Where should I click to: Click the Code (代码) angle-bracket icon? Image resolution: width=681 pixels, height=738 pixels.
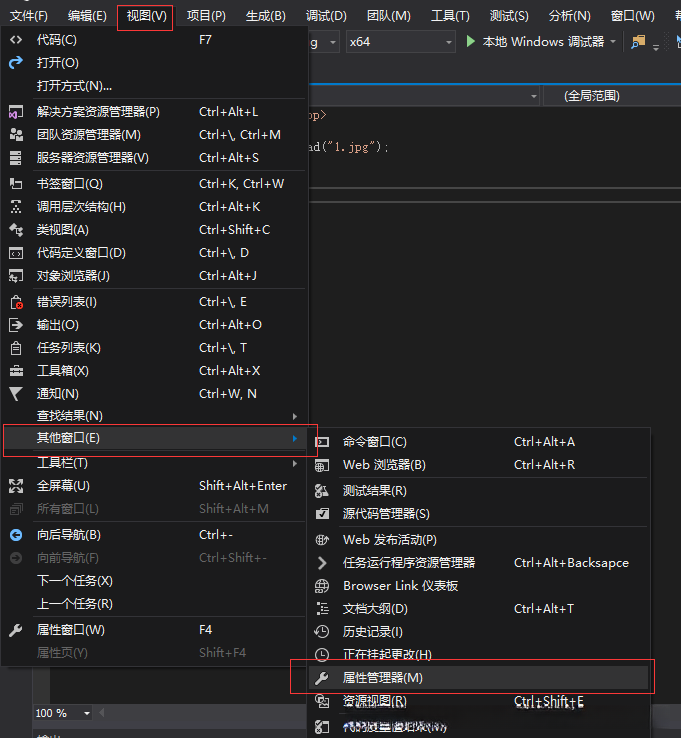[x=16, y=40]
